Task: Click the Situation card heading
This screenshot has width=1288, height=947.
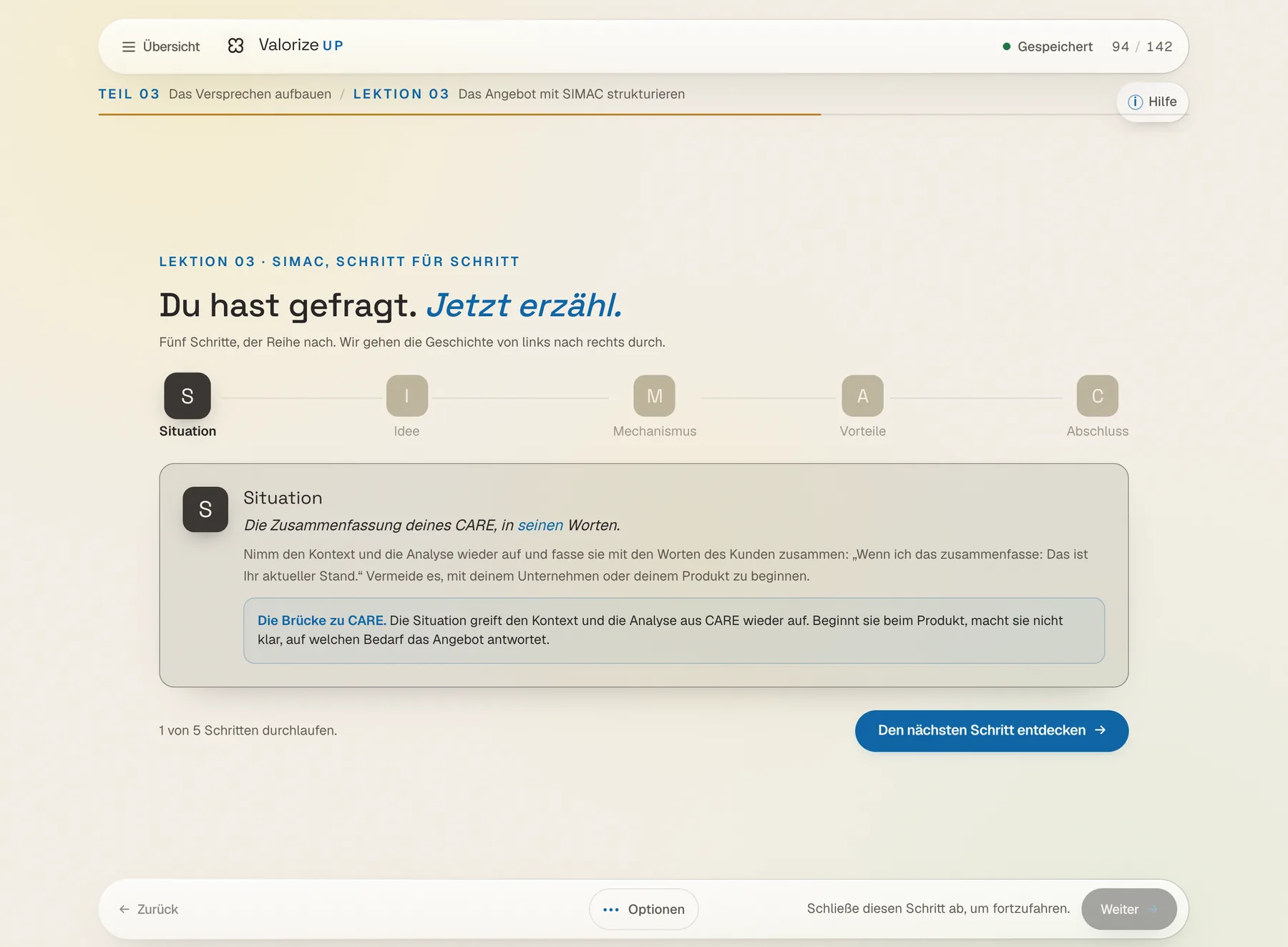Action: pos(283,498)
